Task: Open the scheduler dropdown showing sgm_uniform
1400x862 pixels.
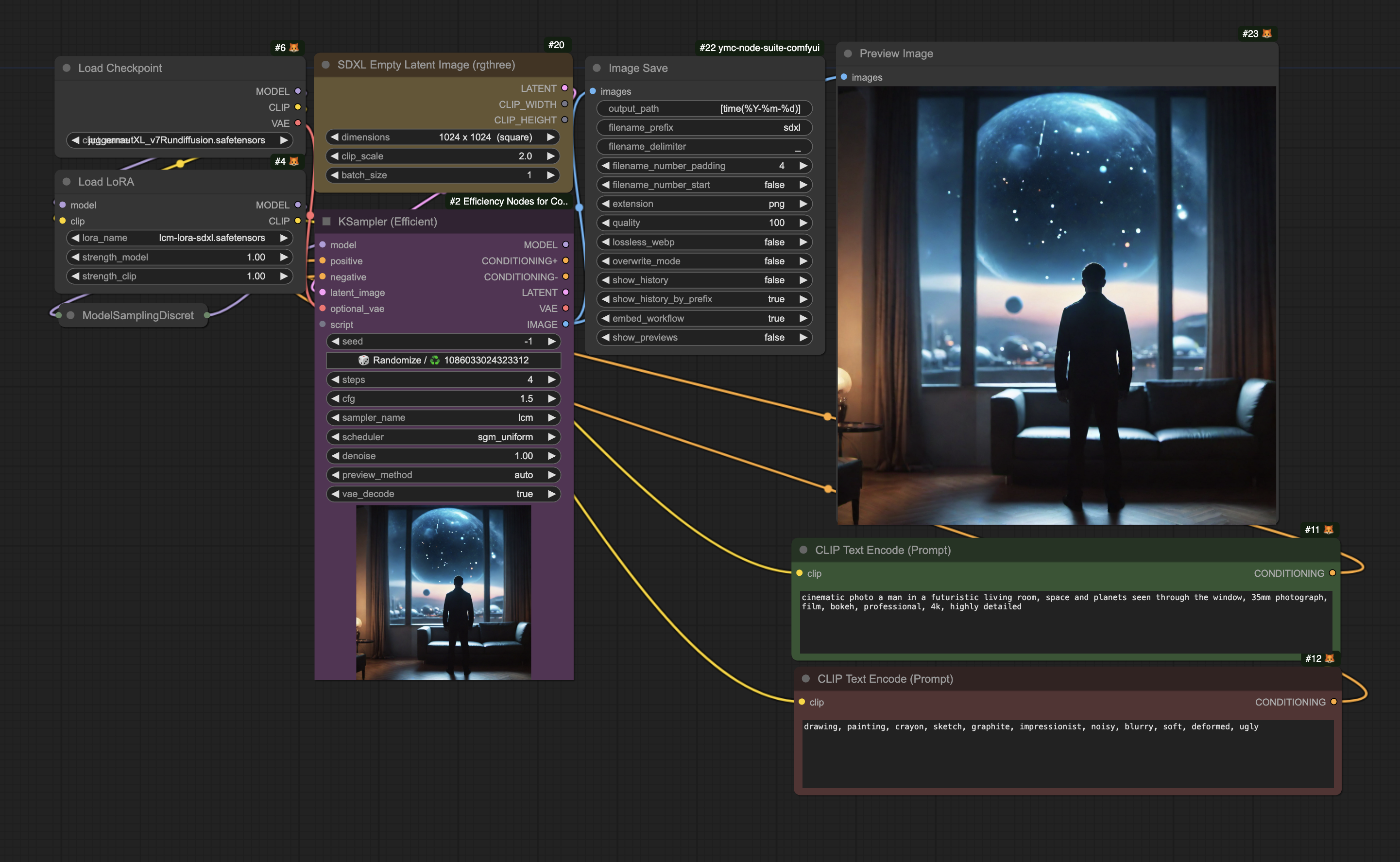Action: point(443,437)
